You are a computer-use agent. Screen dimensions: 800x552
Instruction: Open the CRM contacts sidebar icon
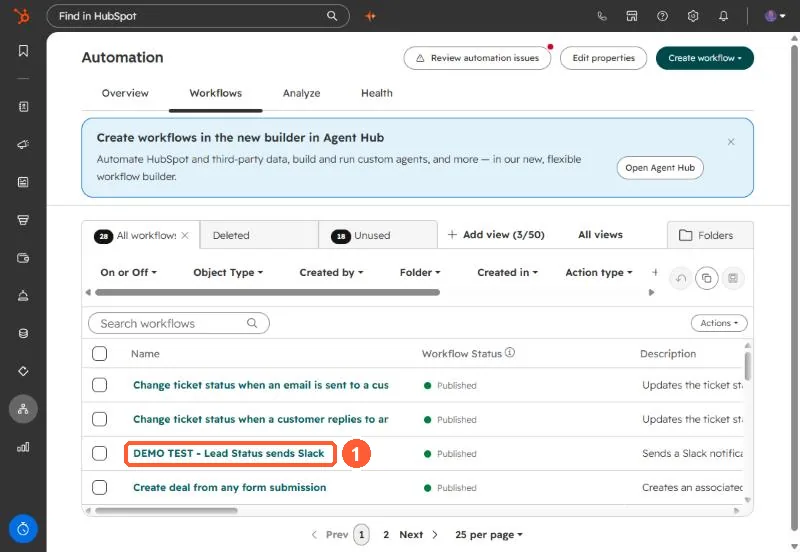coord(23,107)
